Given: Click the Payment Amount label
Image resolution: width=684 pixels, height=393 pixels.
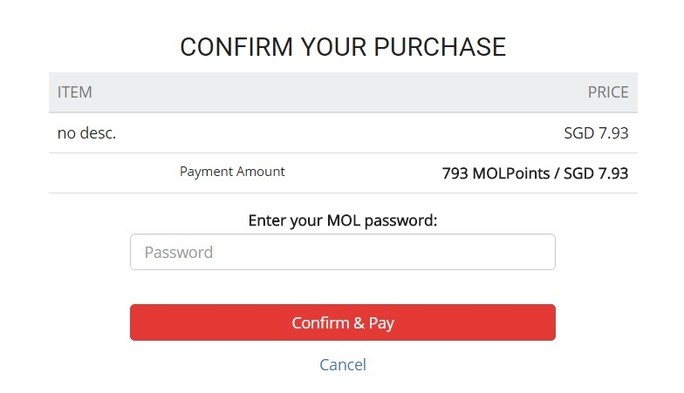Looking at the screenshot, I should tap(232, 171).
